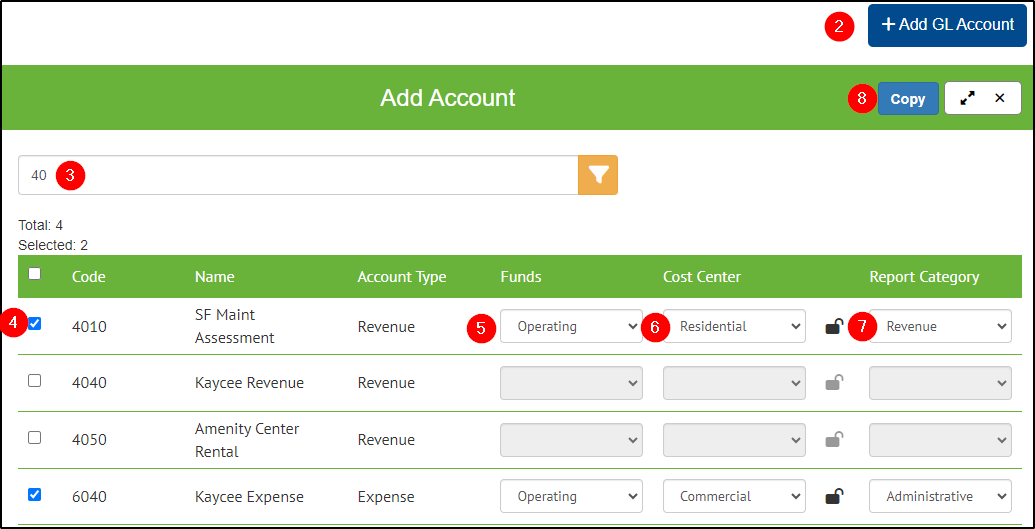Viewport: 1035px width, 529px height.
Task: Open Report Category dropdown for account 4050
Action: coord(940,440)
